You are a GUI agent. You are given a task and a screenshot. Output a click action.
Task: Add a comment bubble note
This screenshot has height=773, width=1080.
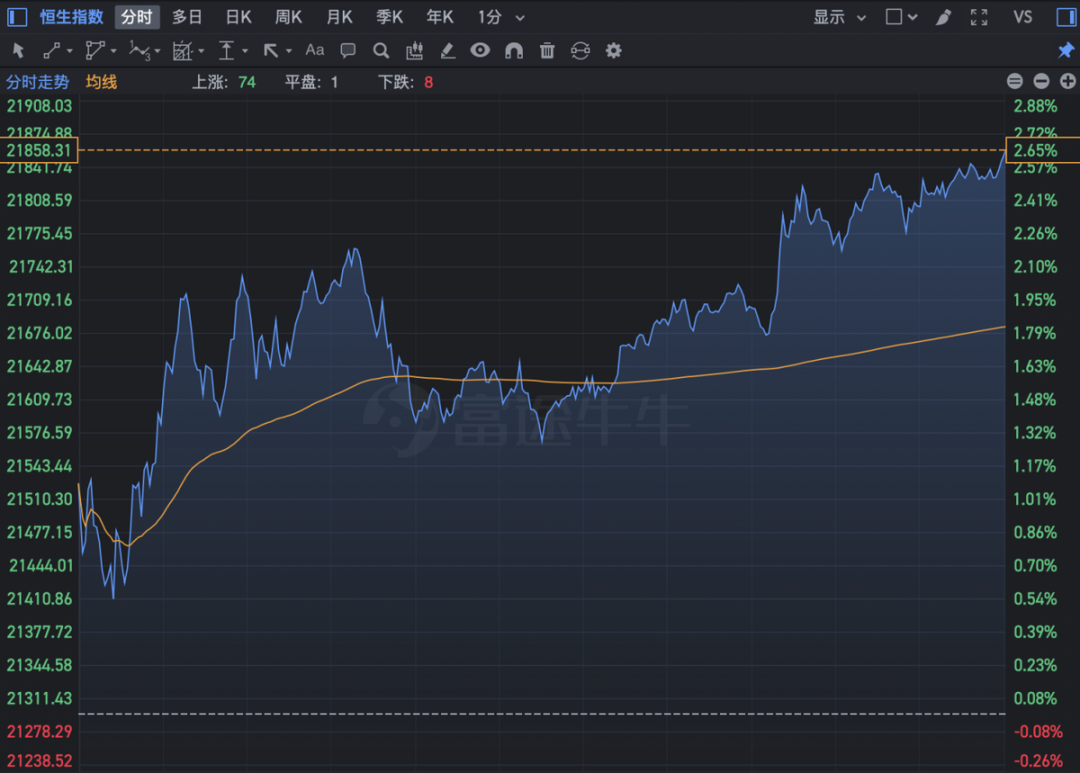[348, 50]
